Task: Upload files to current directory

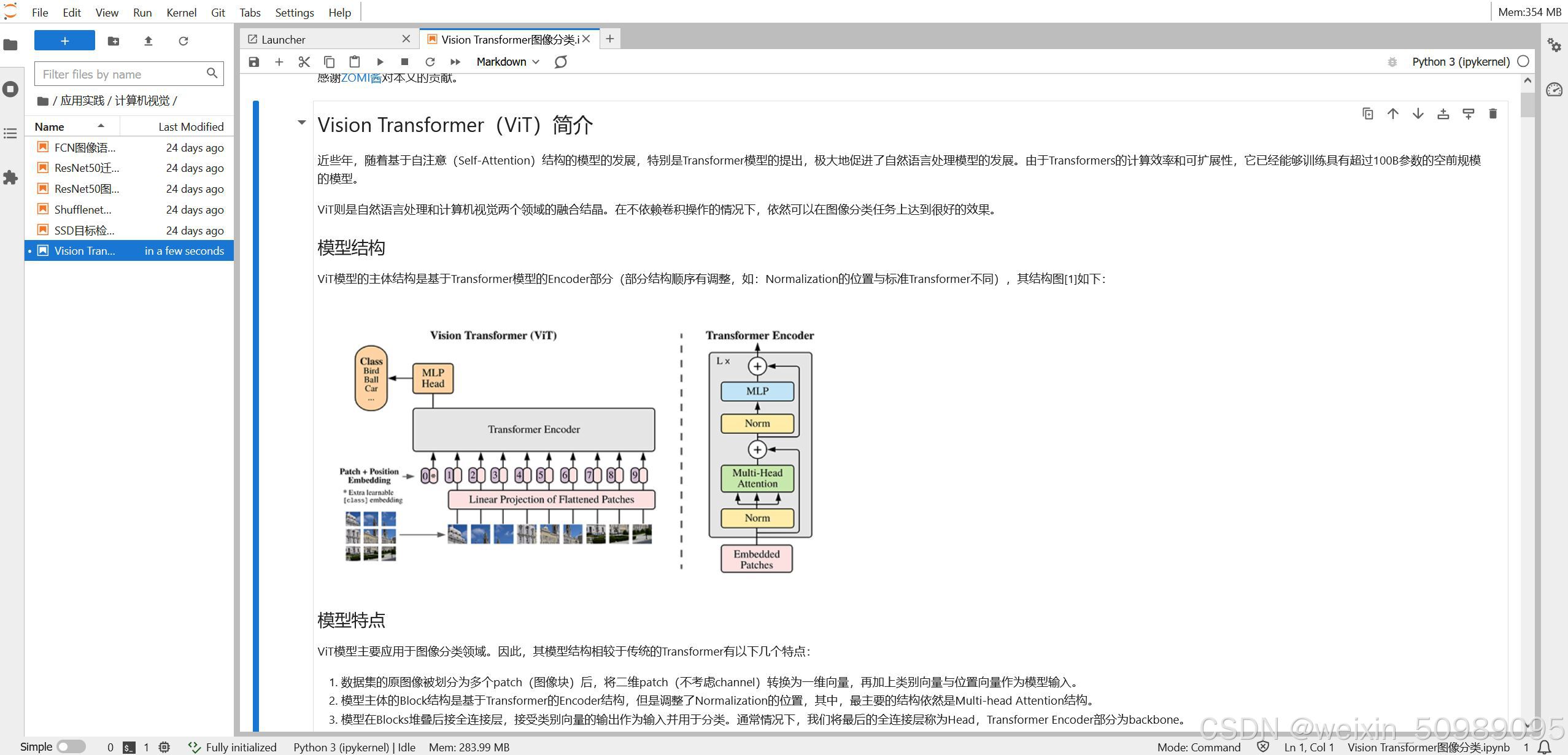Action: click(148, 41)
